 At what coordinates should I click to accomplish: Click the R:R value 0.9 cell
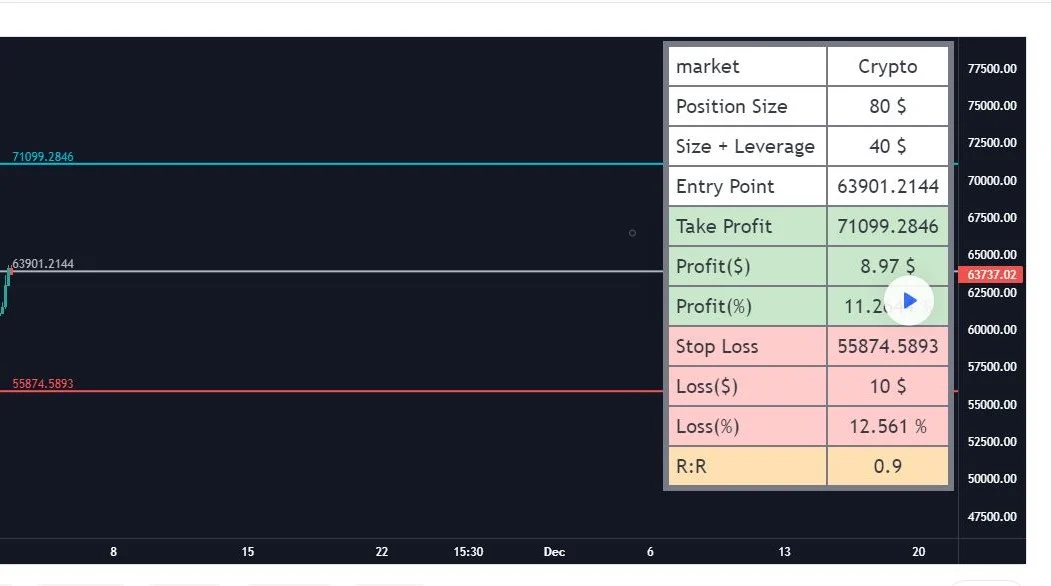tap(887, 466)
